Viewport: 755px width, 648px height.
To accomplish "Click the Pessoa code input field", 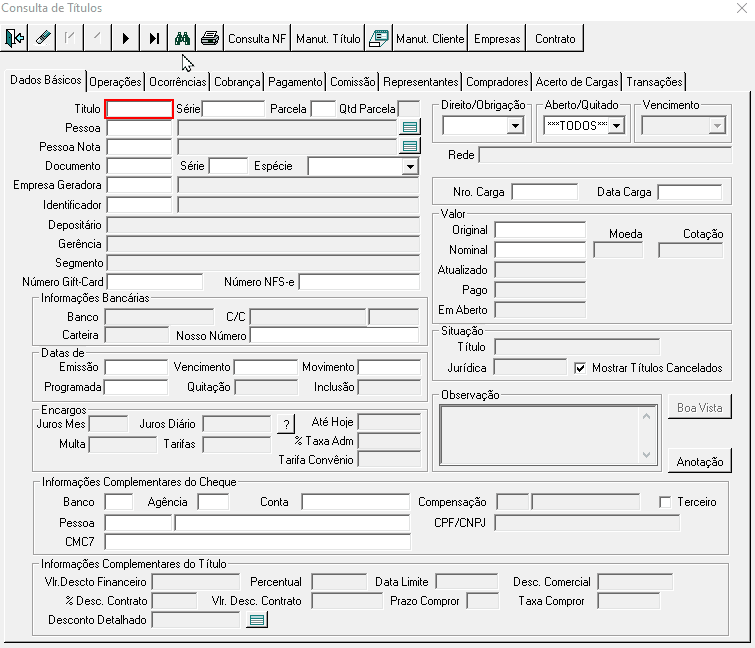I will [139, 128].
